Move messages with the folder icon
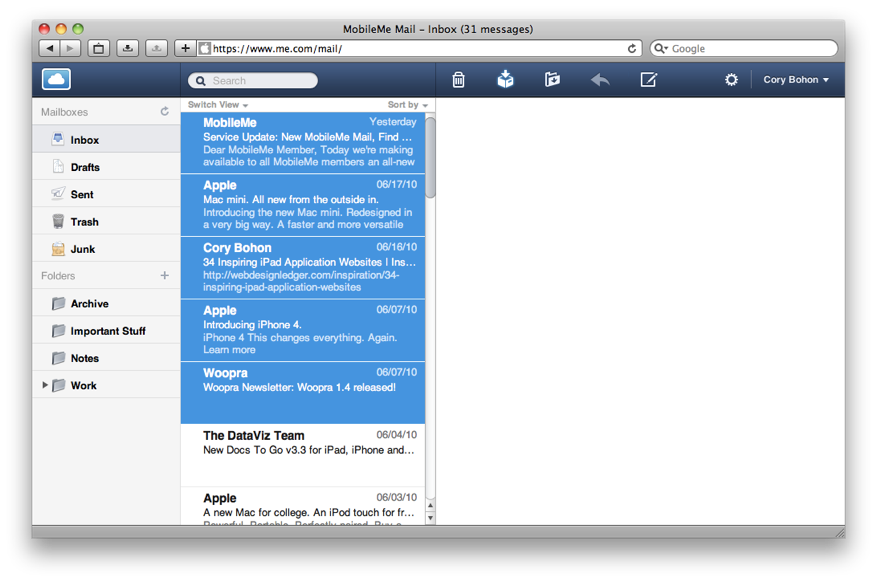The width and height of the screenshot is (877, 582). click(x=553, y=79)
